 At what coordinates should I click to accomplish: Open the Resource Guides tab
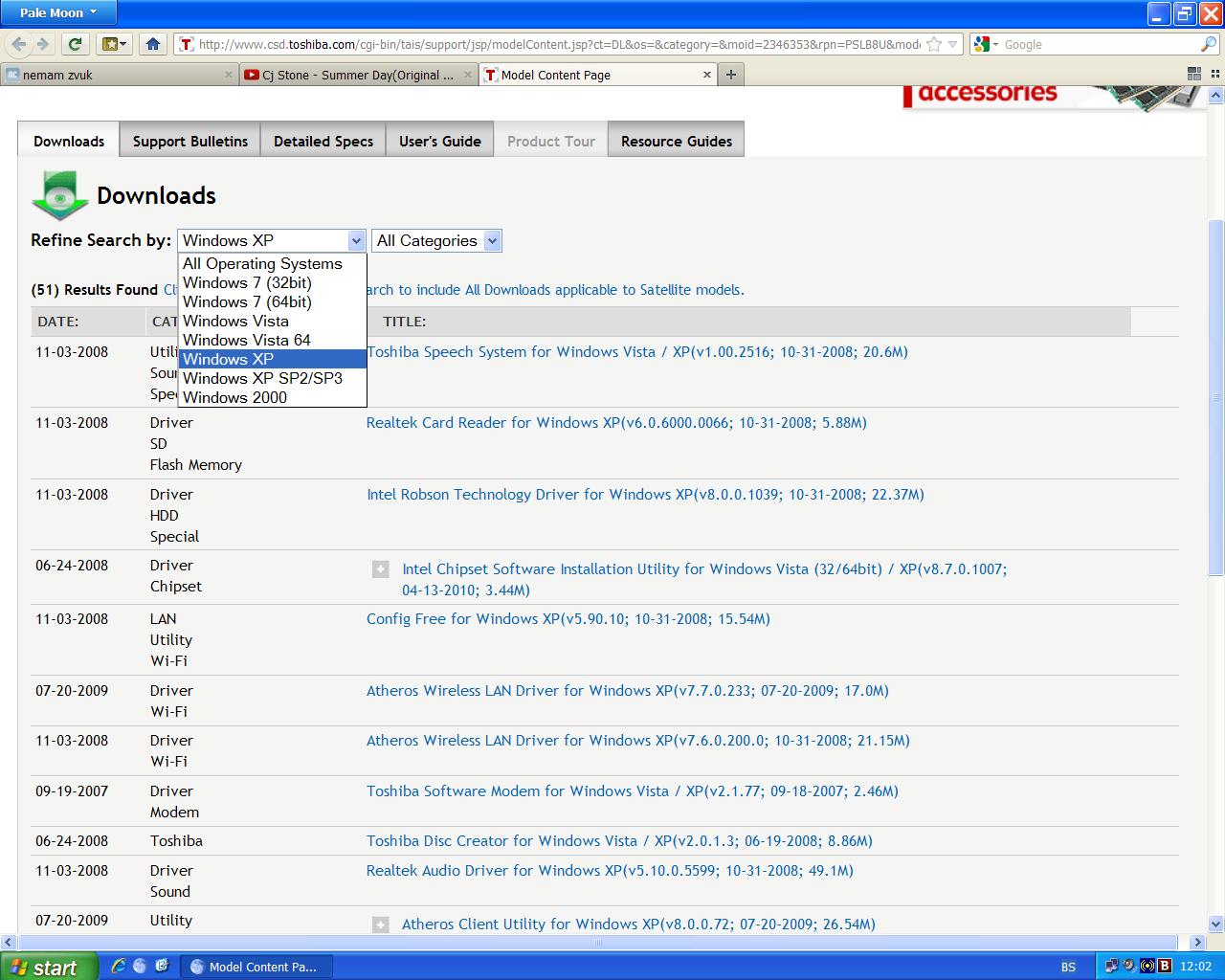pos(677,141)
